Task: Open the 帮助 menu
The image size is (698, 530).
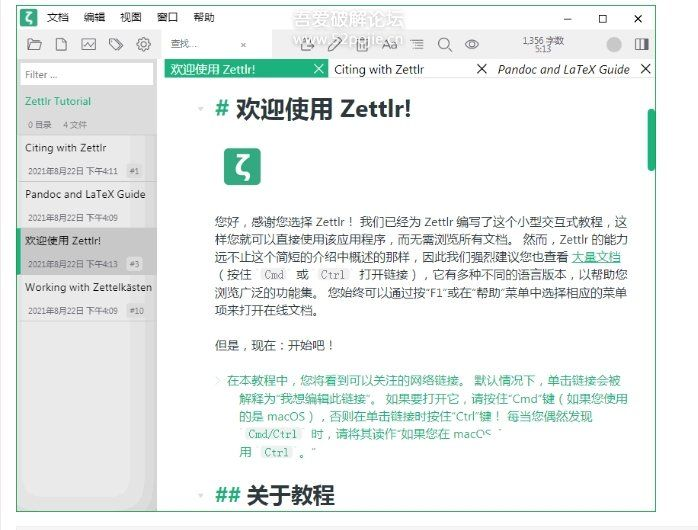Action: point(204,17)
